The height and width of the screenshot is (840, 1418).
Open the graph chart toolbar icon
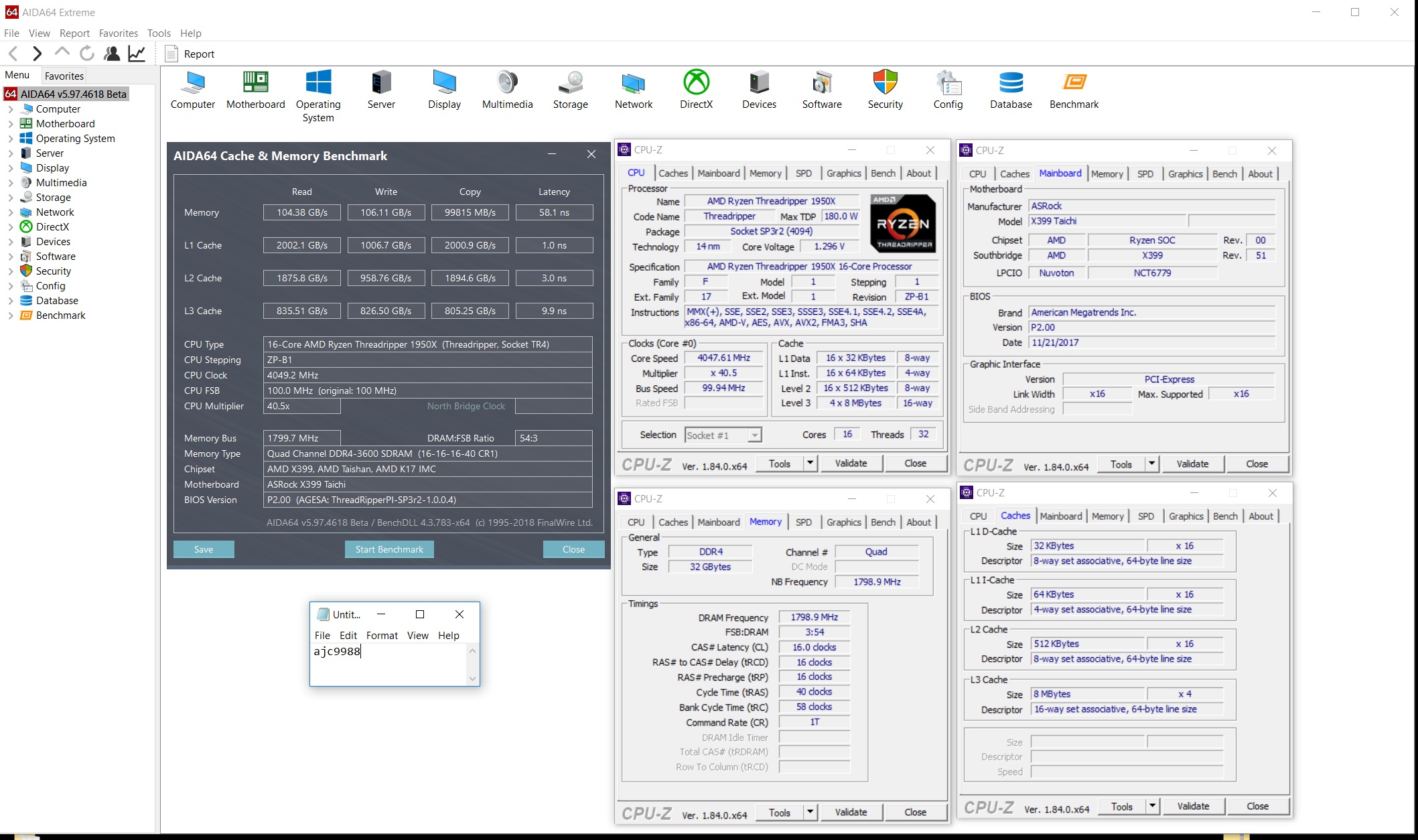click(x=137, y=54)
